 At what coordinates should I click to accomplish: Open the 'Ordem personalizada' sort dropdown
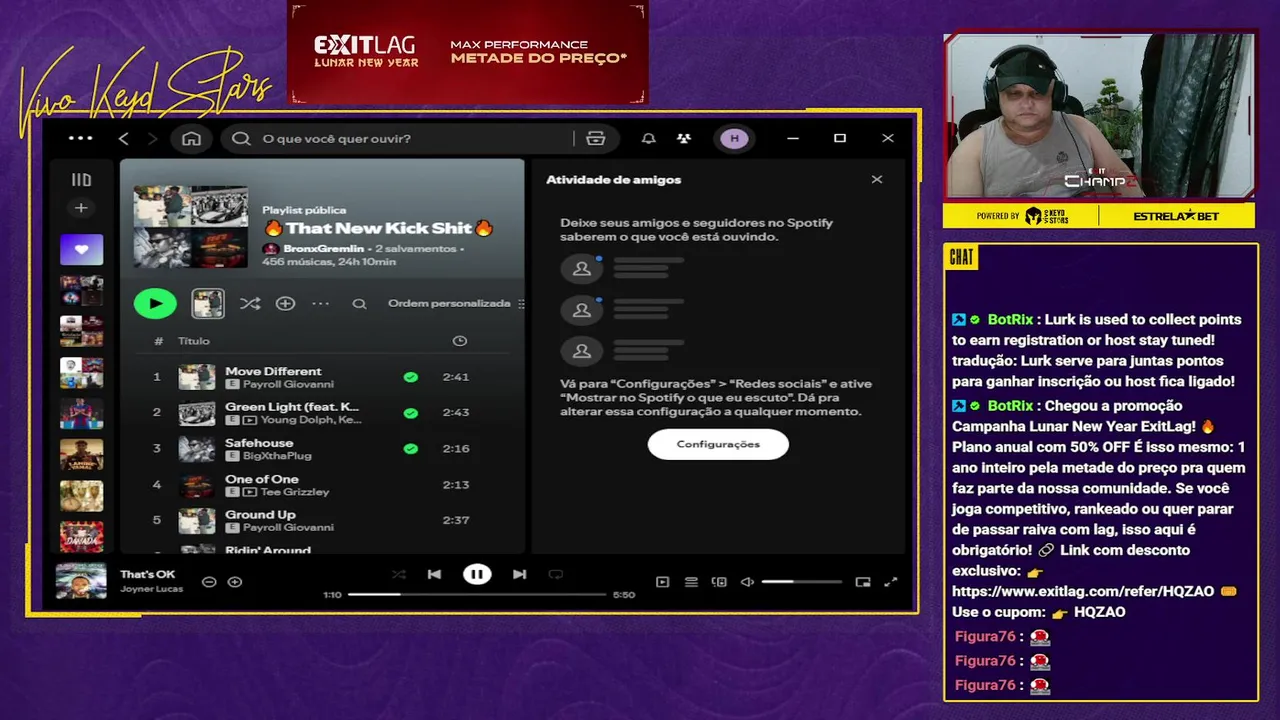(456, 303)
